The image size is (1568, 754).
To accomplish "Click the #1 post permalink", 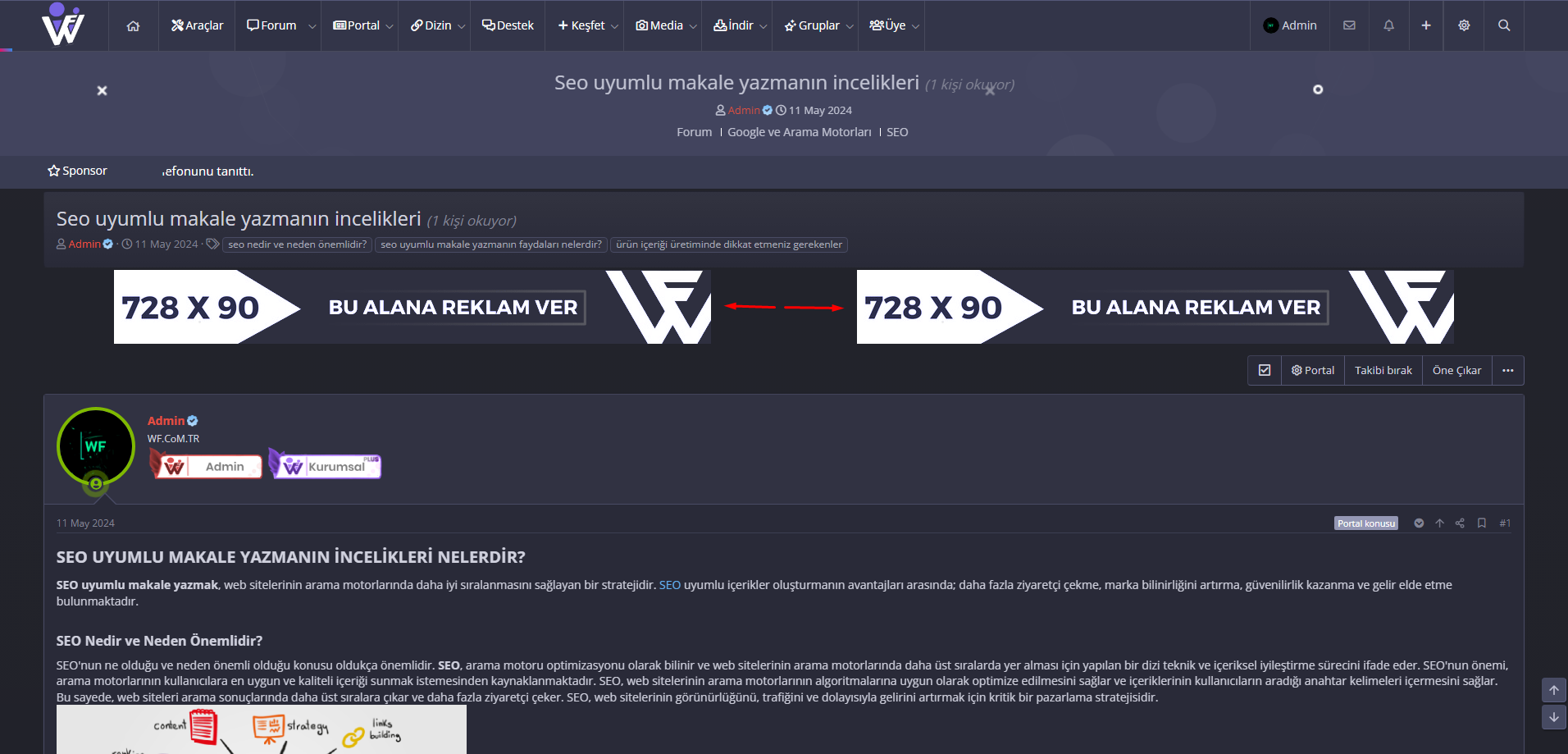I will [1505, 523].
